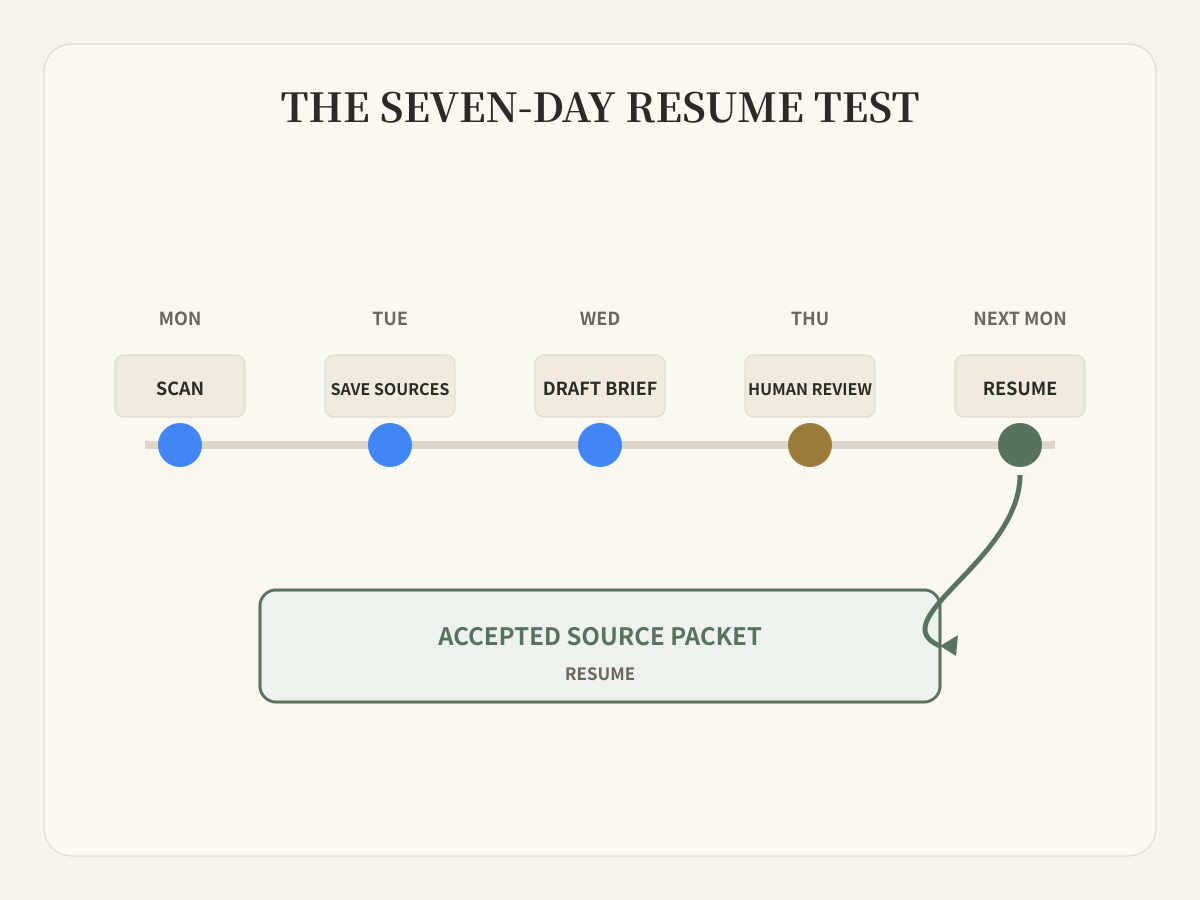Select the brown dot under HUMAN REVIEW
This screenshot has width=1200, height=900.
810,445
